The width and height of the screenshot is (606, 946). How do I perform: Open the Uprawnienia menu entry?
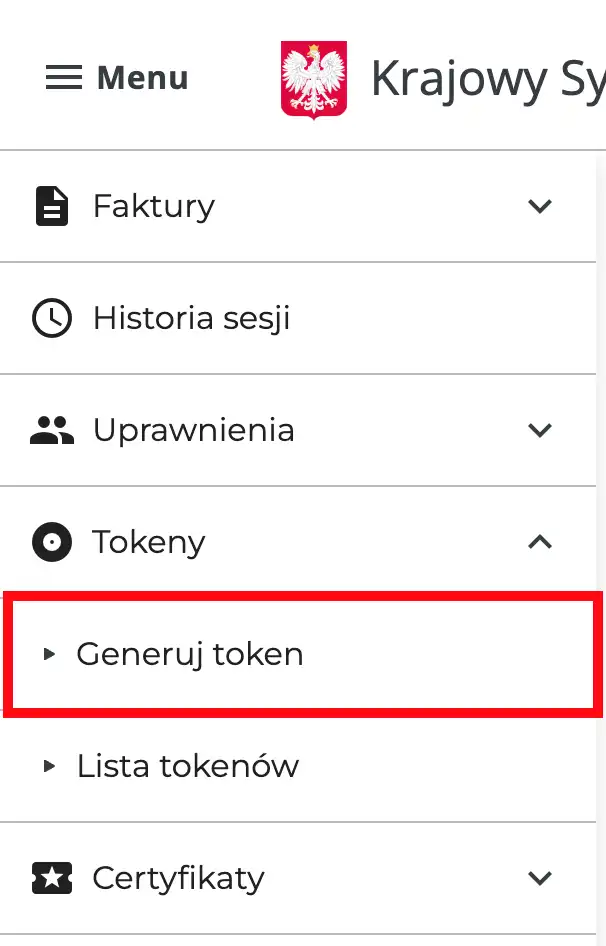pos(193,430)
